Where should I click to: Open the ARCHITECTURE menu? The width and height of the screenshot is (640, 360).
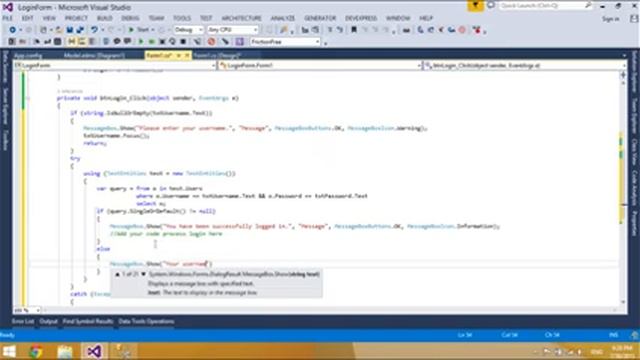tap(242, 18)
